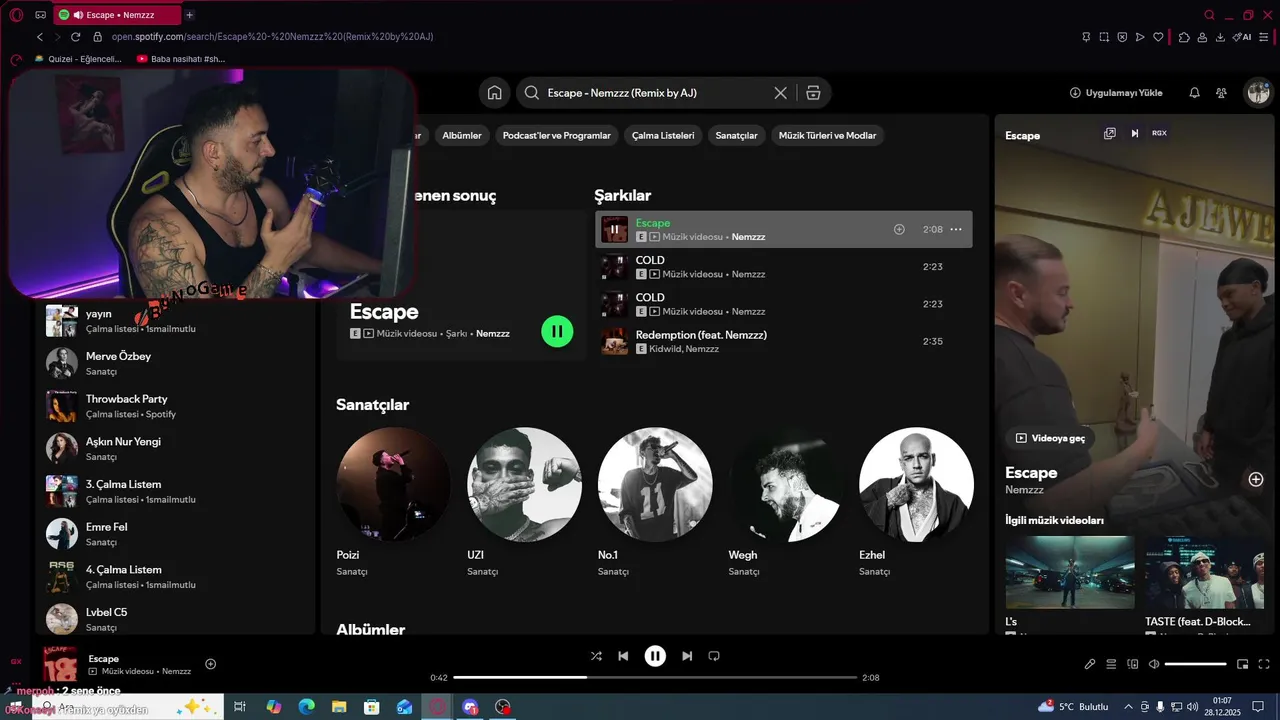
Task: Open Lvbel C5 in the library
Action: point(175,619)
